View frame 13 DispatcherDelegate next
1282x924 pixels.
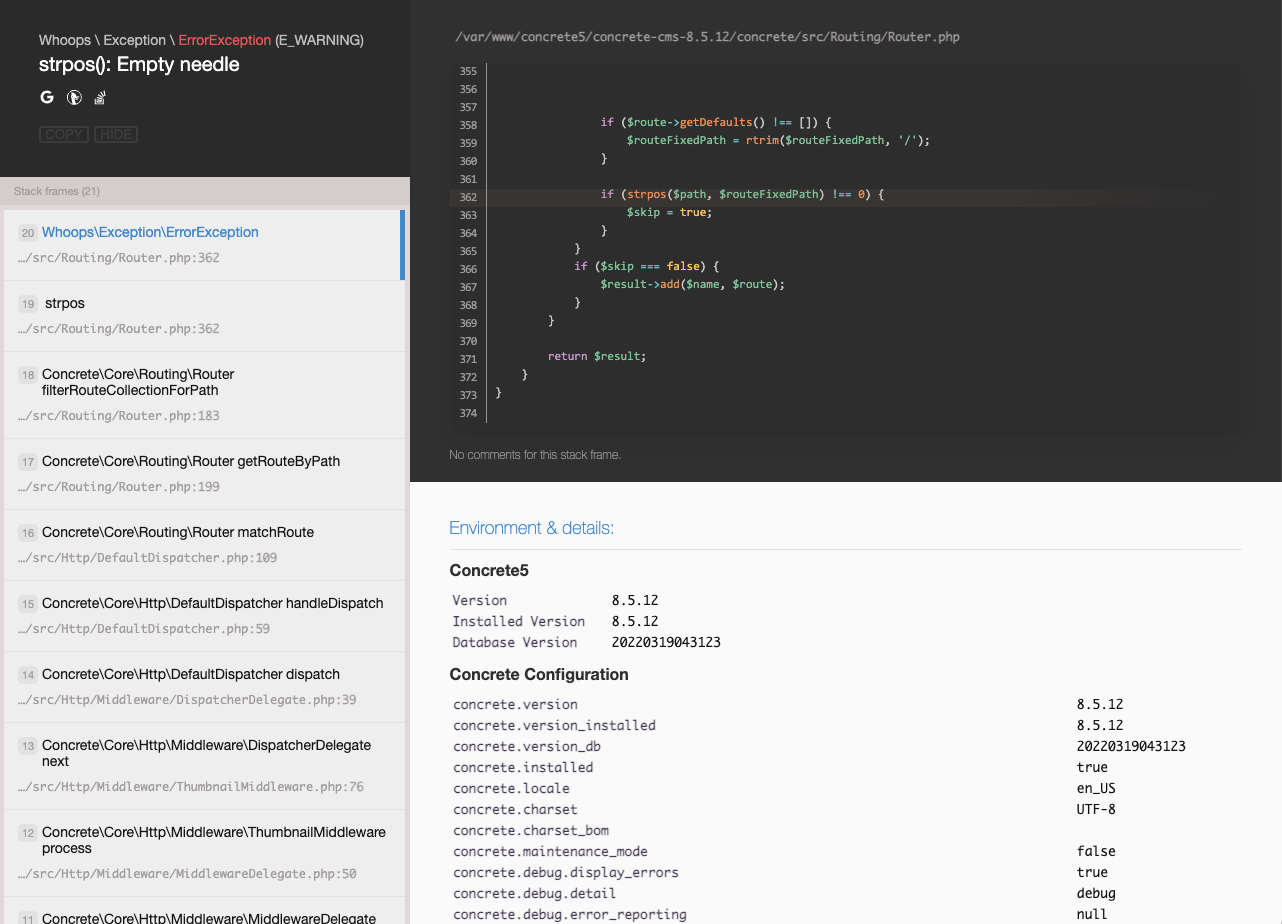click(204, 766)
